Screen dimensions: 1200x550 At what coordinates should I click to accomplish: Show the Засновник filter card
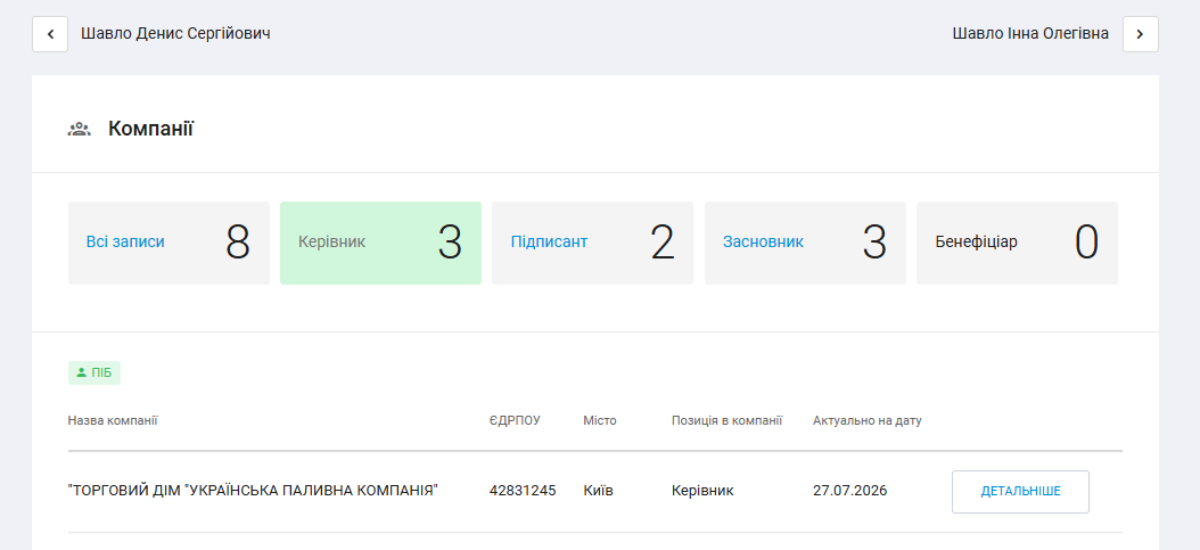point(805,243)
